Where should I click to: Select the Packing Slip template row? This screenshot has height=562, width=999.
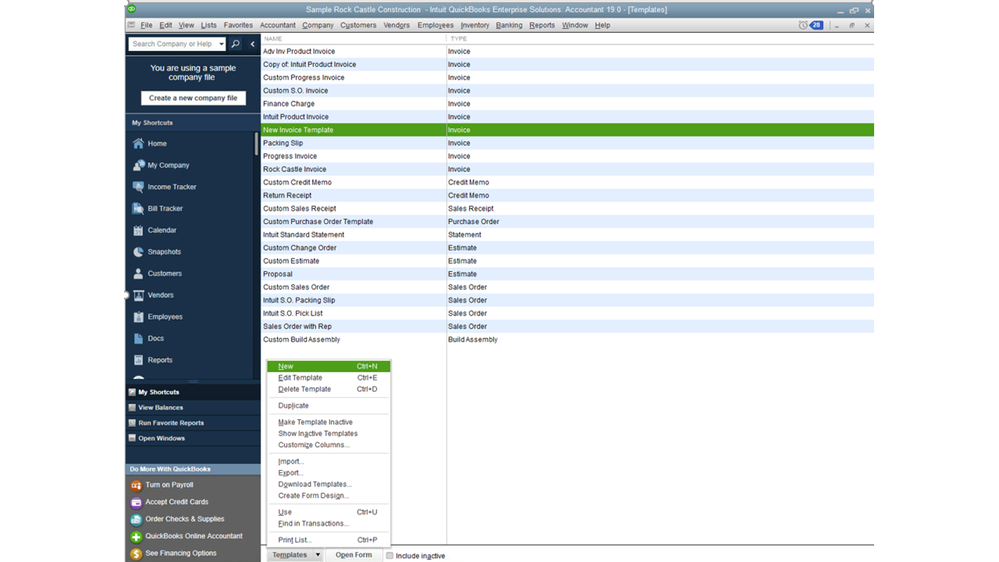tap(567, 143)
